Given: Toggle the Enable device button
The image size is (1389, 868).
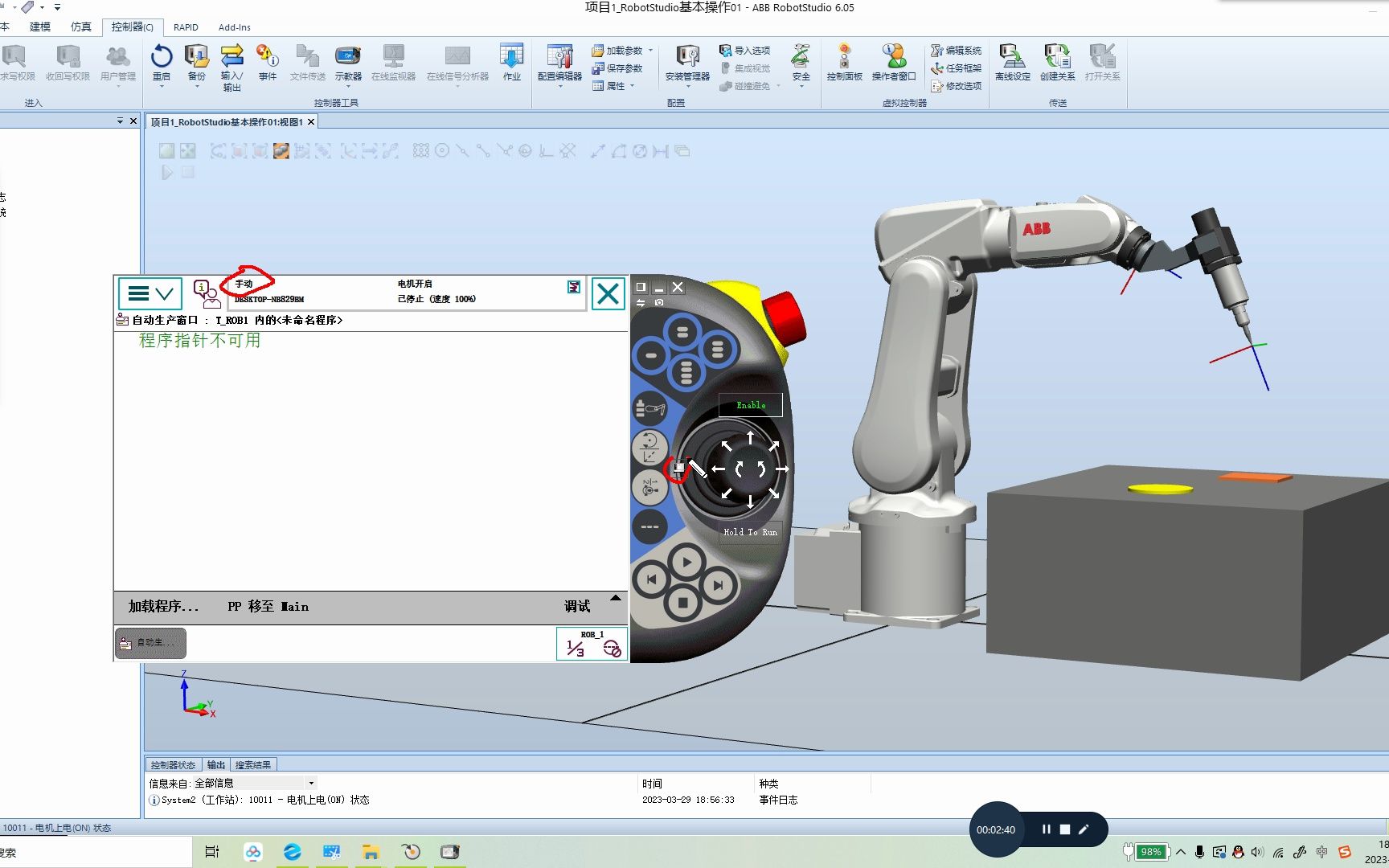Looking at the screenshot, I should 751,405.
